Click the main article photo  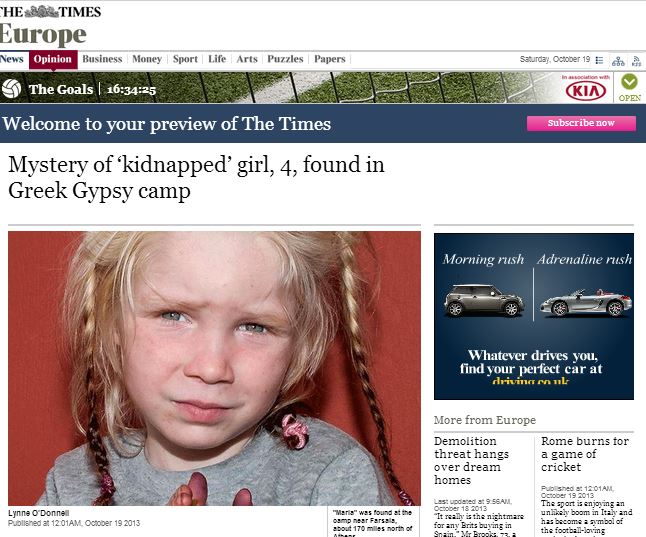214,368
